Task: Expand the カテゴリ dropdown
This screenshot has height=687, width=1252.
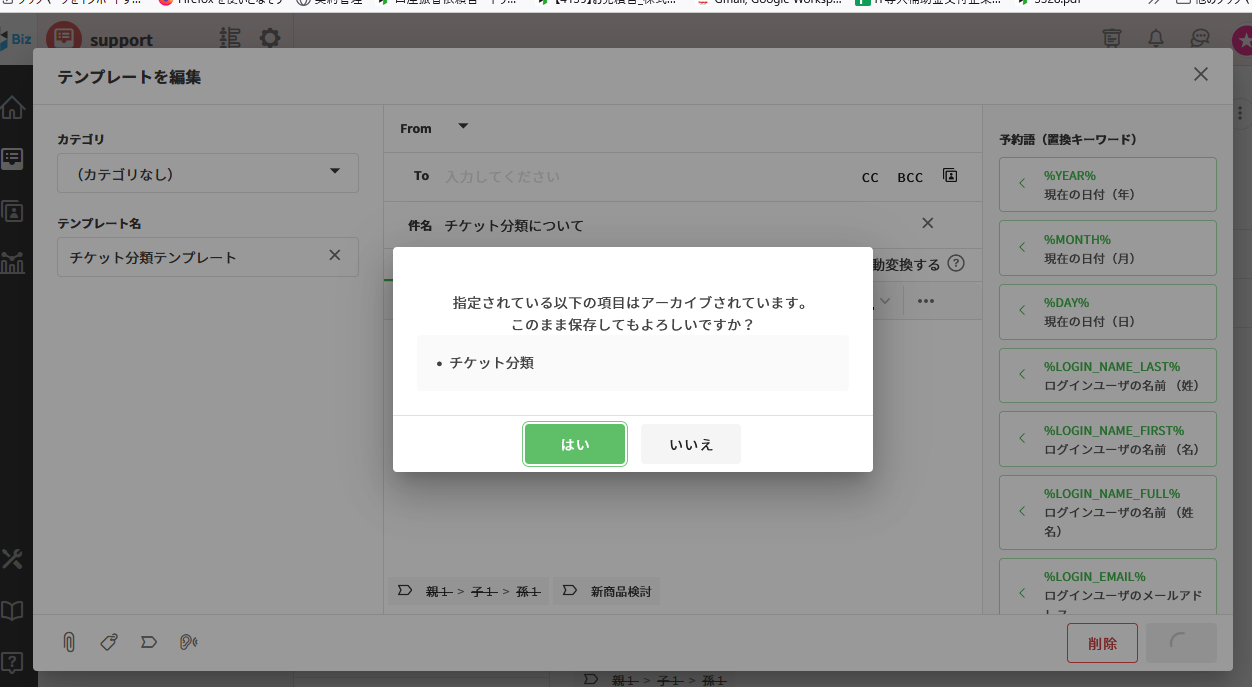Action: [x=335, y=172]
